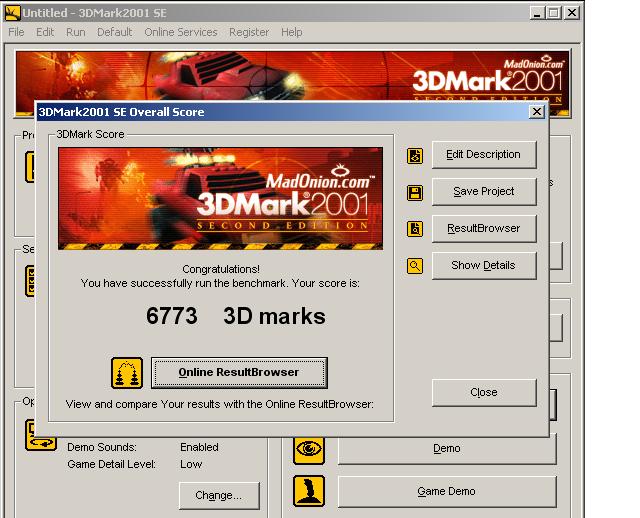Click the ResultBrowser document icon

pyautogui.click(x=415, y=229)
